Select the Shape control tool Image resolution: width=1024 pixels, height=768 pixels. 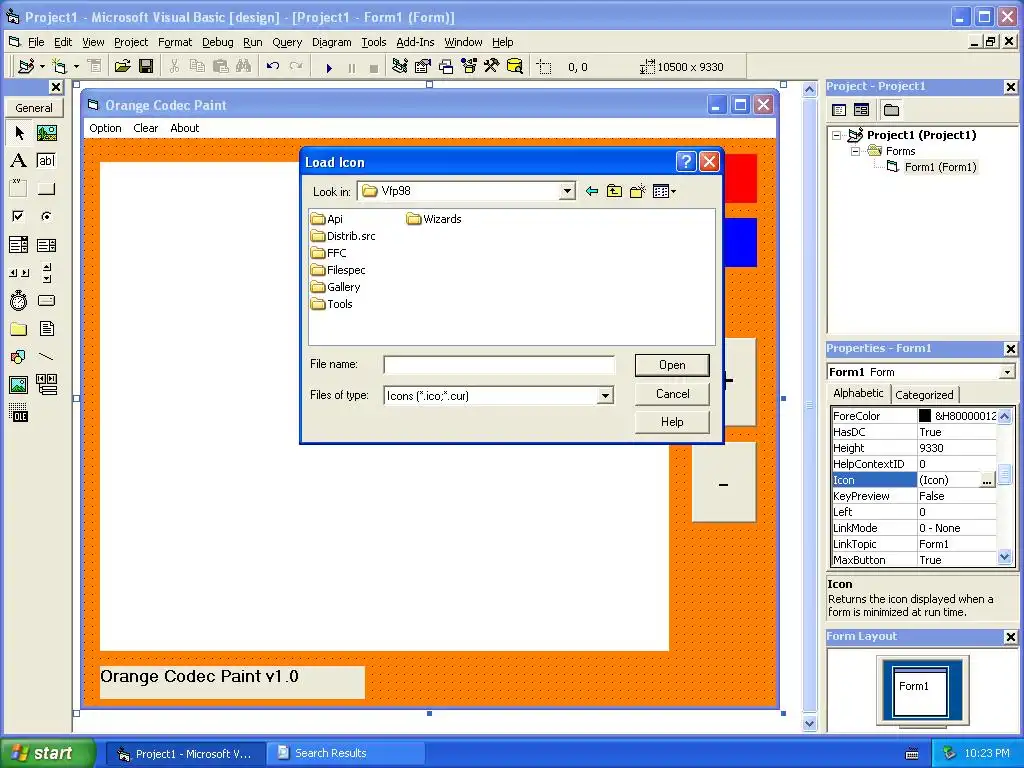pyautogui.click(x=19, y=357)
